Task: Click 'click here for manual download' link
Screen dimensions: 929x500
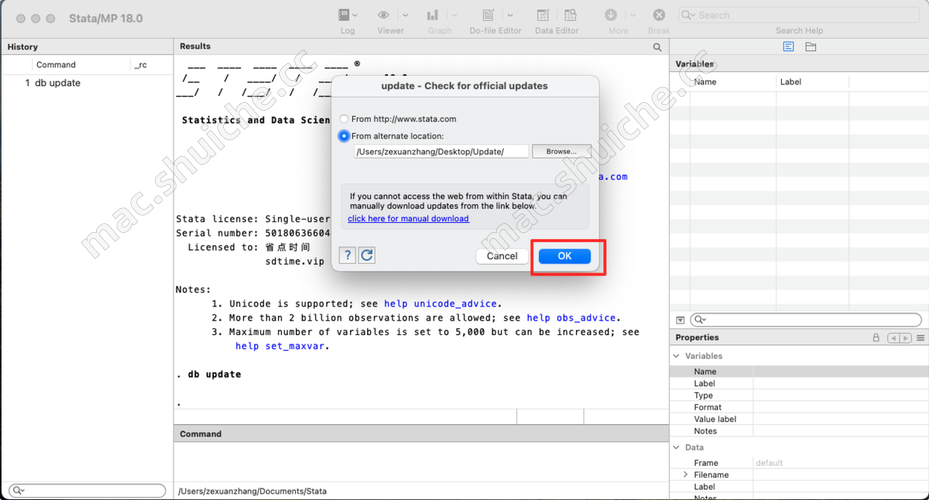Action: click(408, 219)
